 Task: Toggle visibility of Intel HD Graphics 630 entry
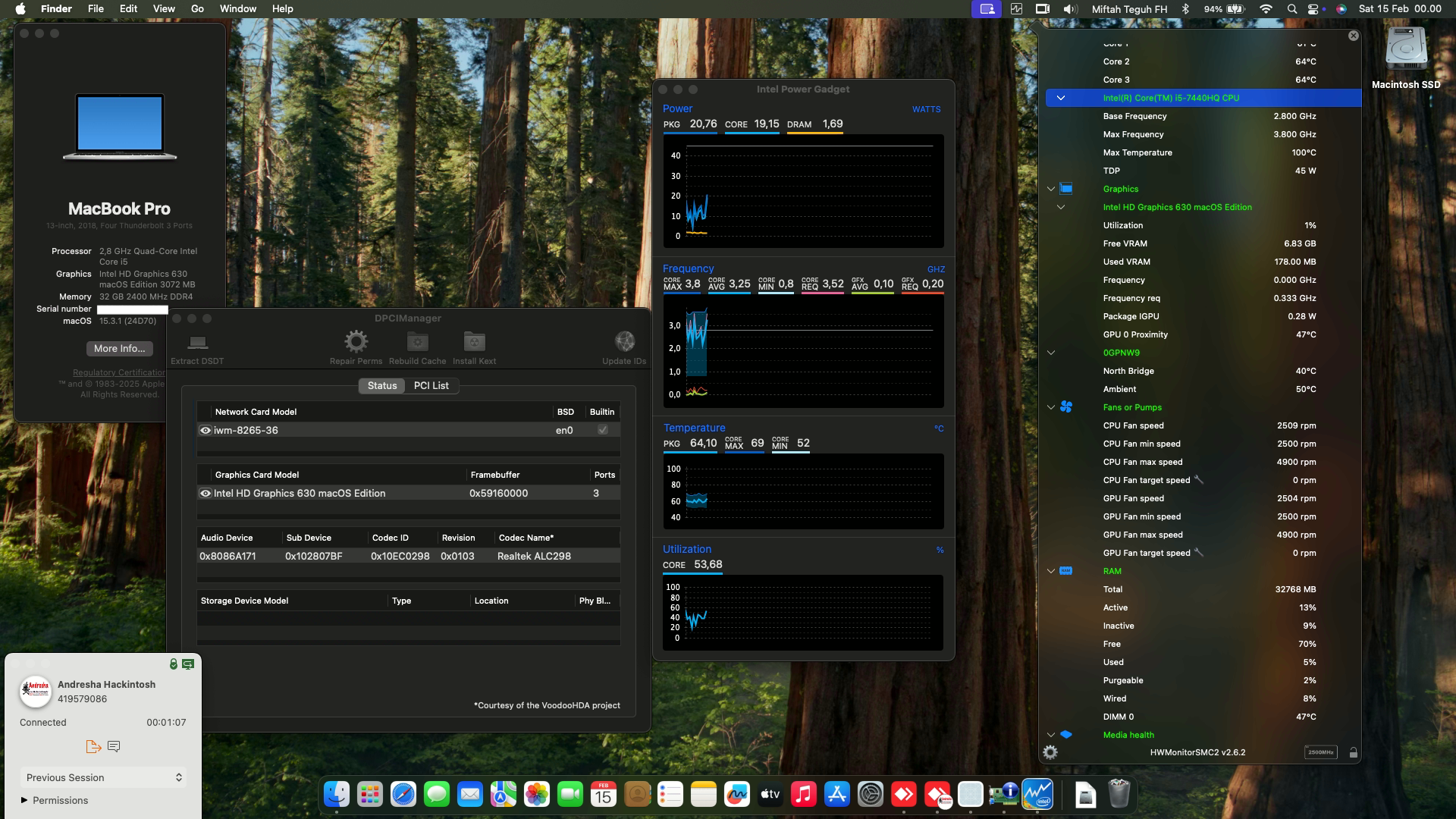pyautogui.click(x=205, y=493)
